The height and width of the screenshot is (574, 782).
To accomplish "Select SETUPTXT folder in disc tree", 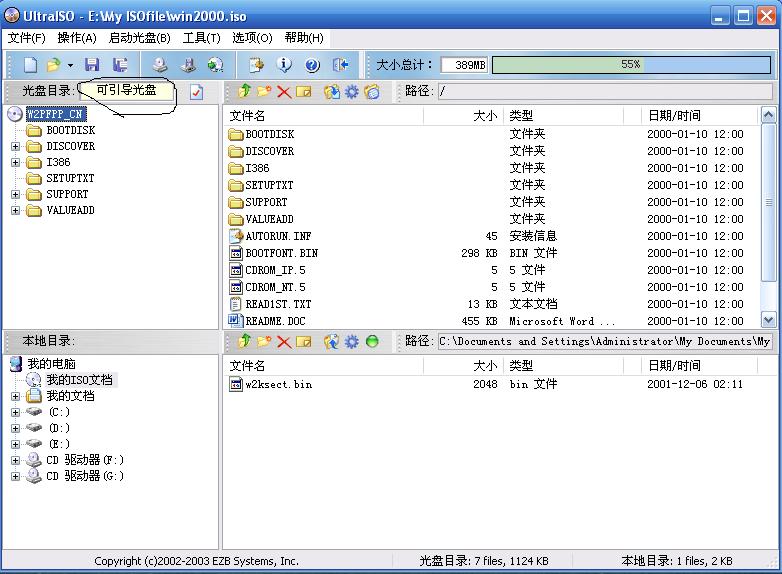I will 70,178.
